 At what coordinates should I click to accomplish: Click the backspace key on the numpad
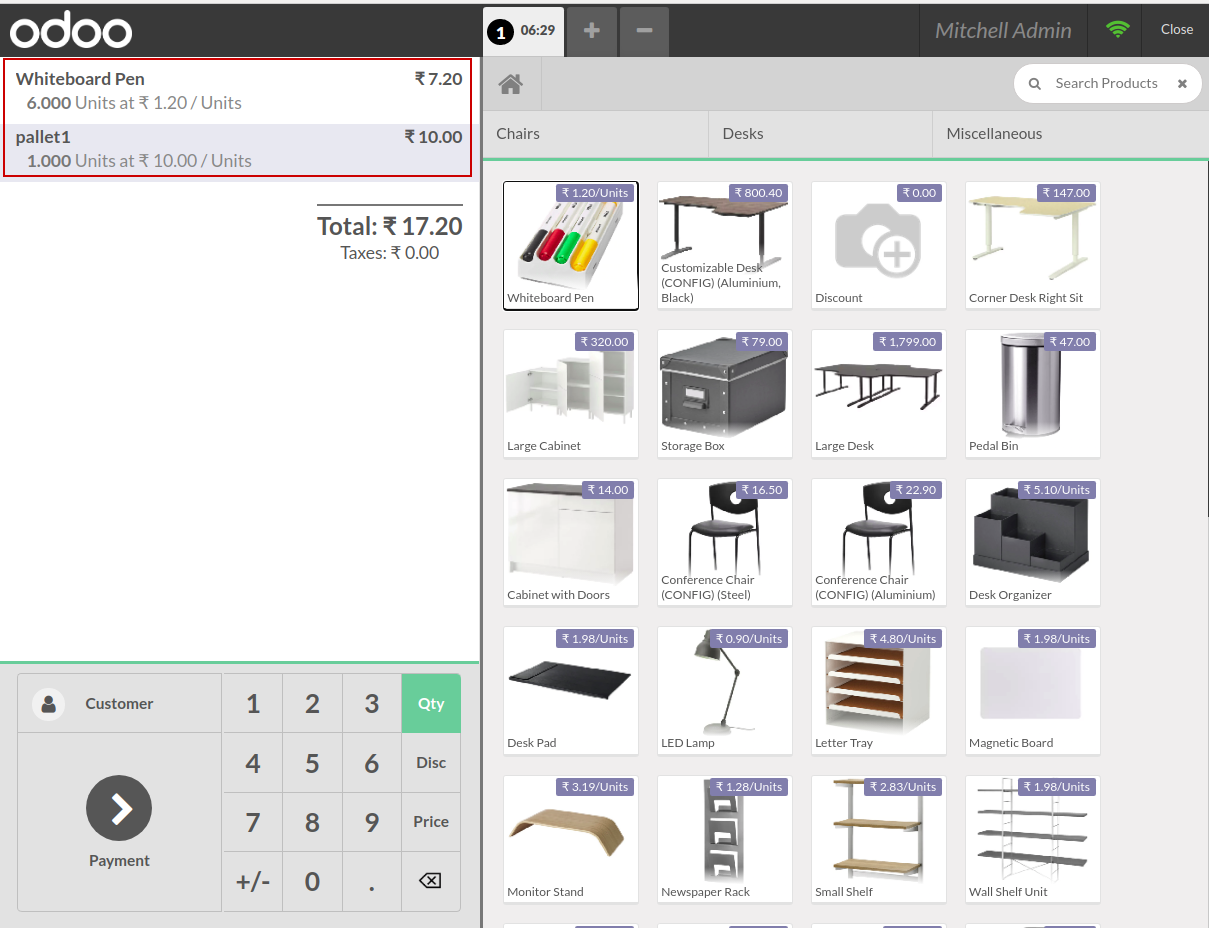(x=431, y=881)
